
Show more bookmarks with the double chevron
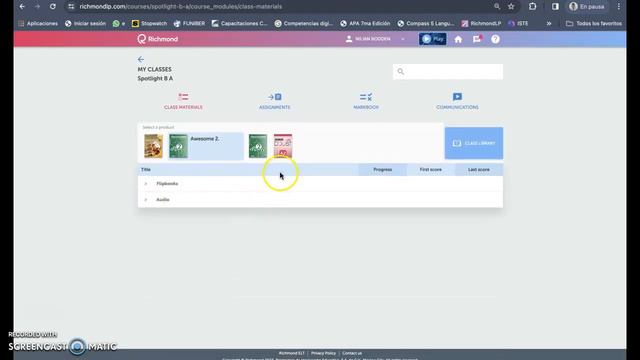click(x=549, y=24)
